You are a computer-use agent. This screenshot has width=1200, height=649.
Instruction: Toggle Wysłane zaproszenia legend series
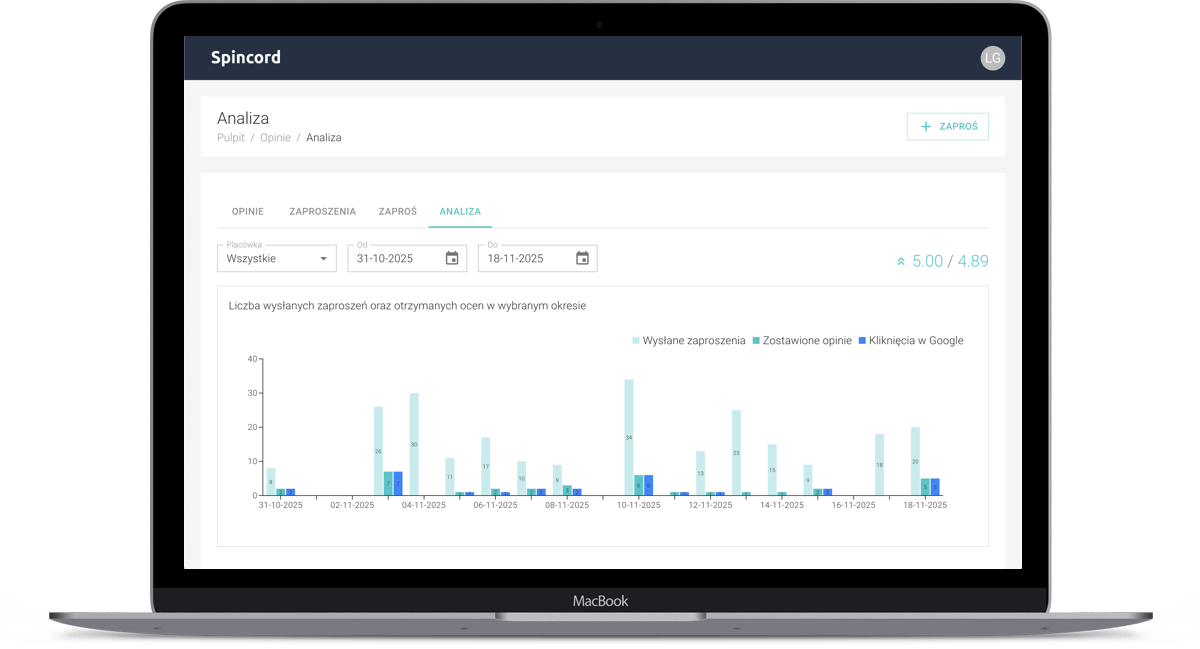689,341
